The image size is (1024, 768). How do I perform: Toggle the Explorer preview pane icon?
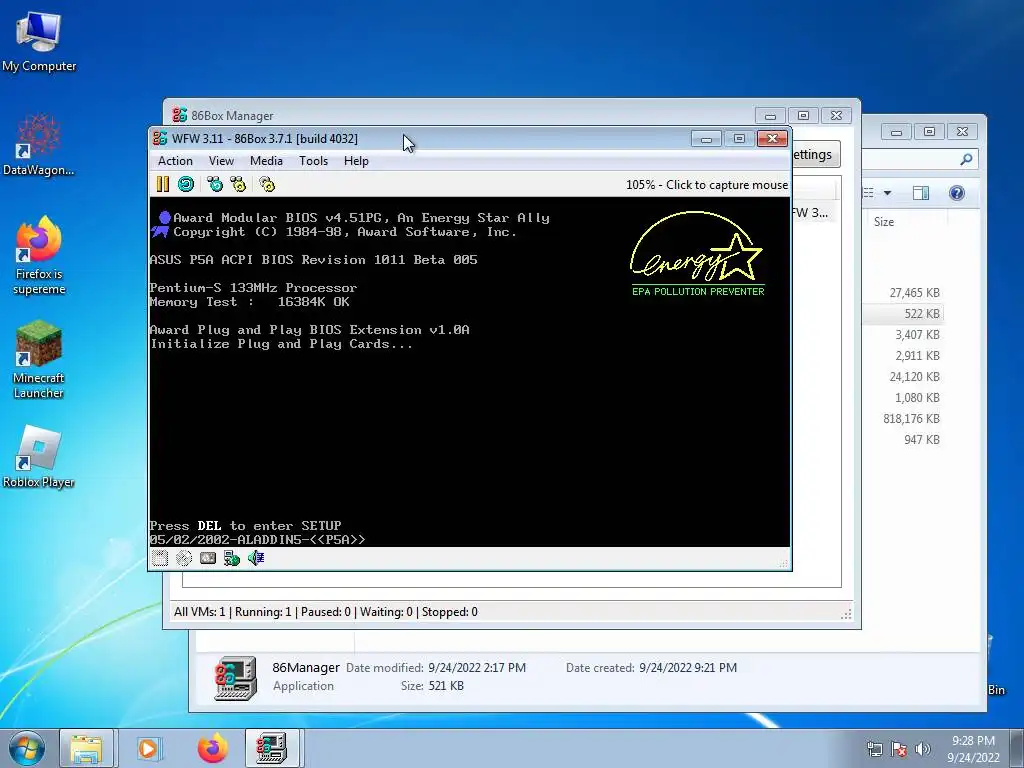click(x=921, y=193)
